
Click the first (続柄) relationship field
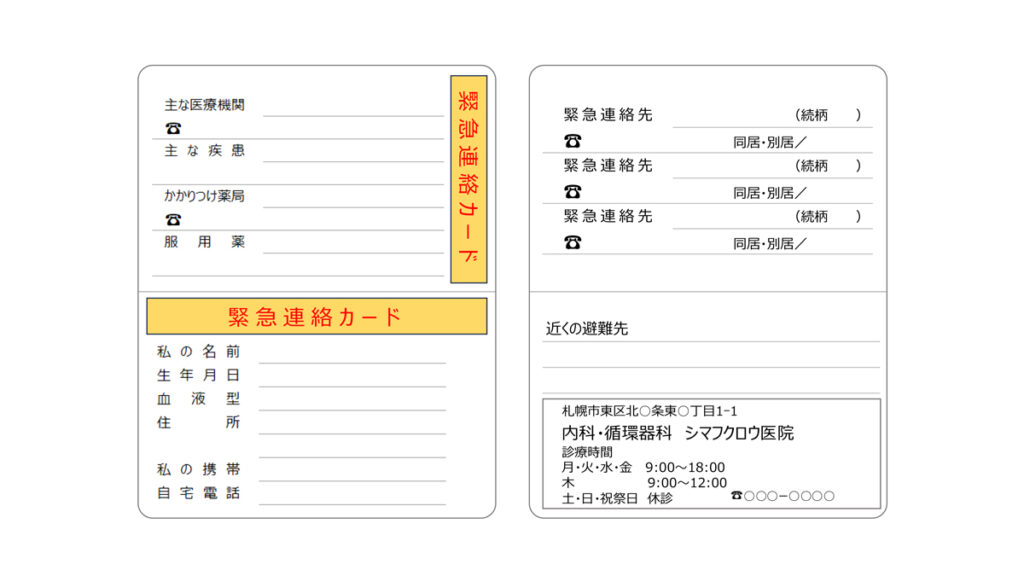[828, 115]
